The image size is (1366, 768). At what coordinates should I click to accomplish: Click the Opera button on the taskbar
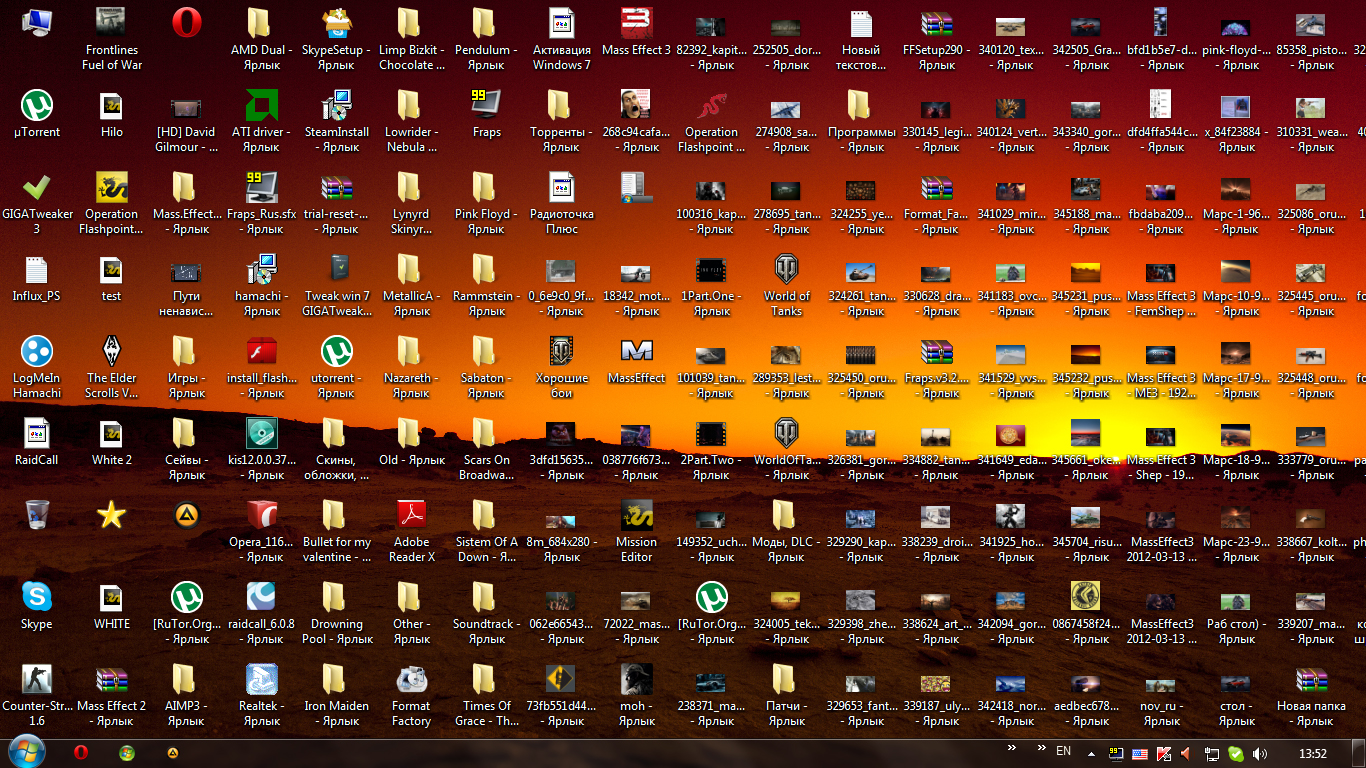click(80, 753)
